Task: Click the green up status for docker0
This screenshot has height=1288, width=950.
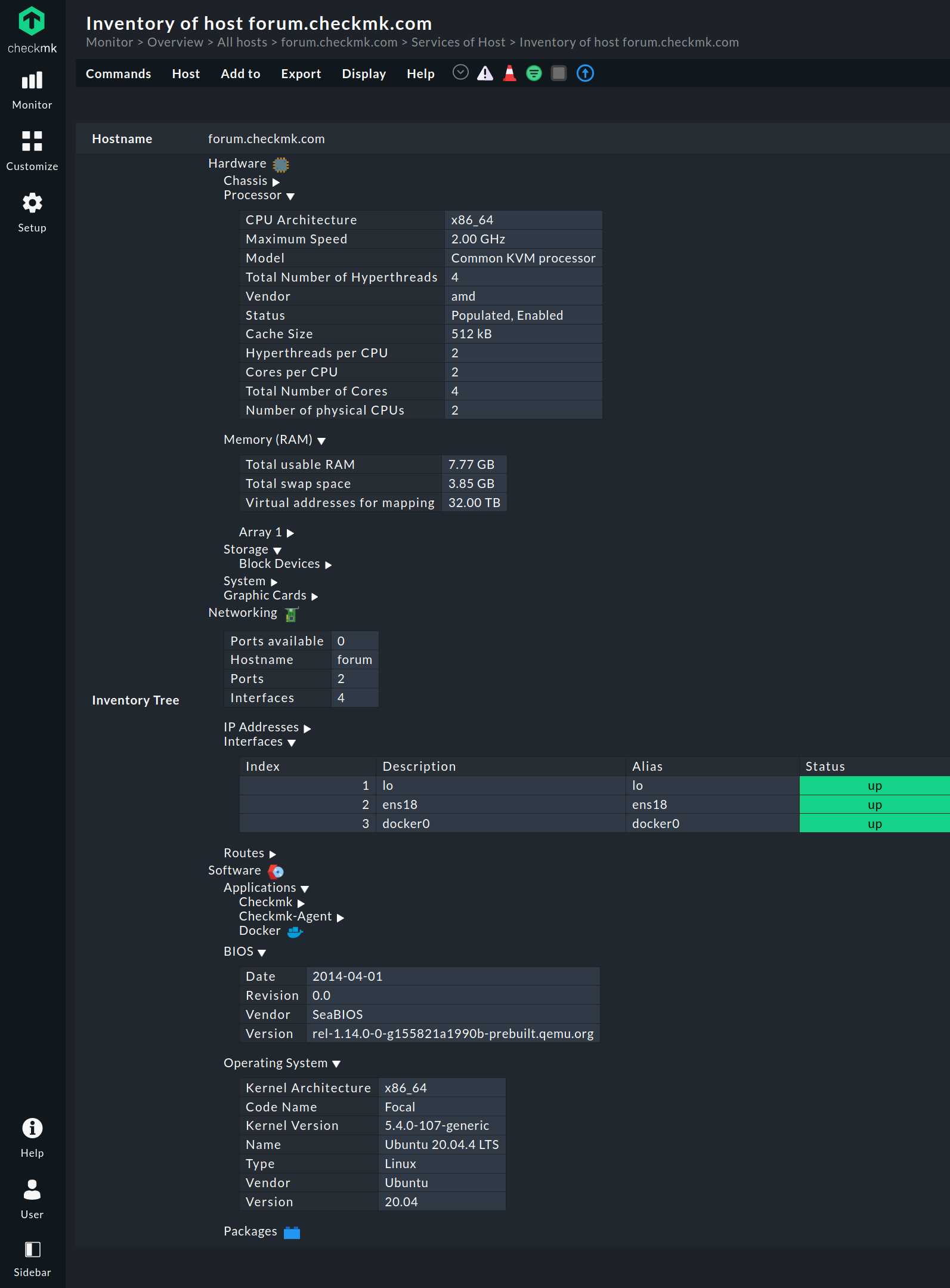Action: [875, 824]
